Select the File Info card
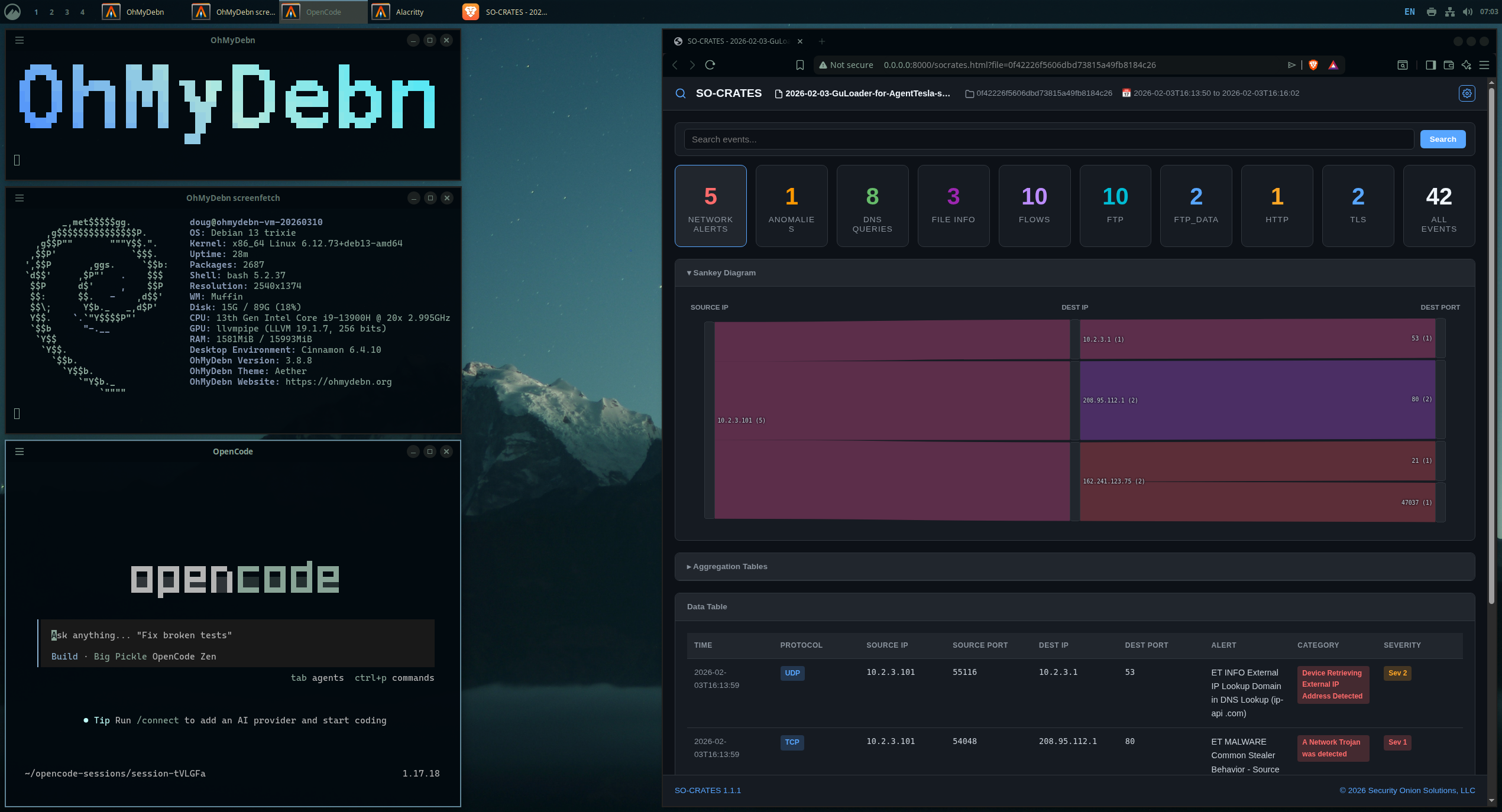The image size is (1502, 812). coord(953,206)
